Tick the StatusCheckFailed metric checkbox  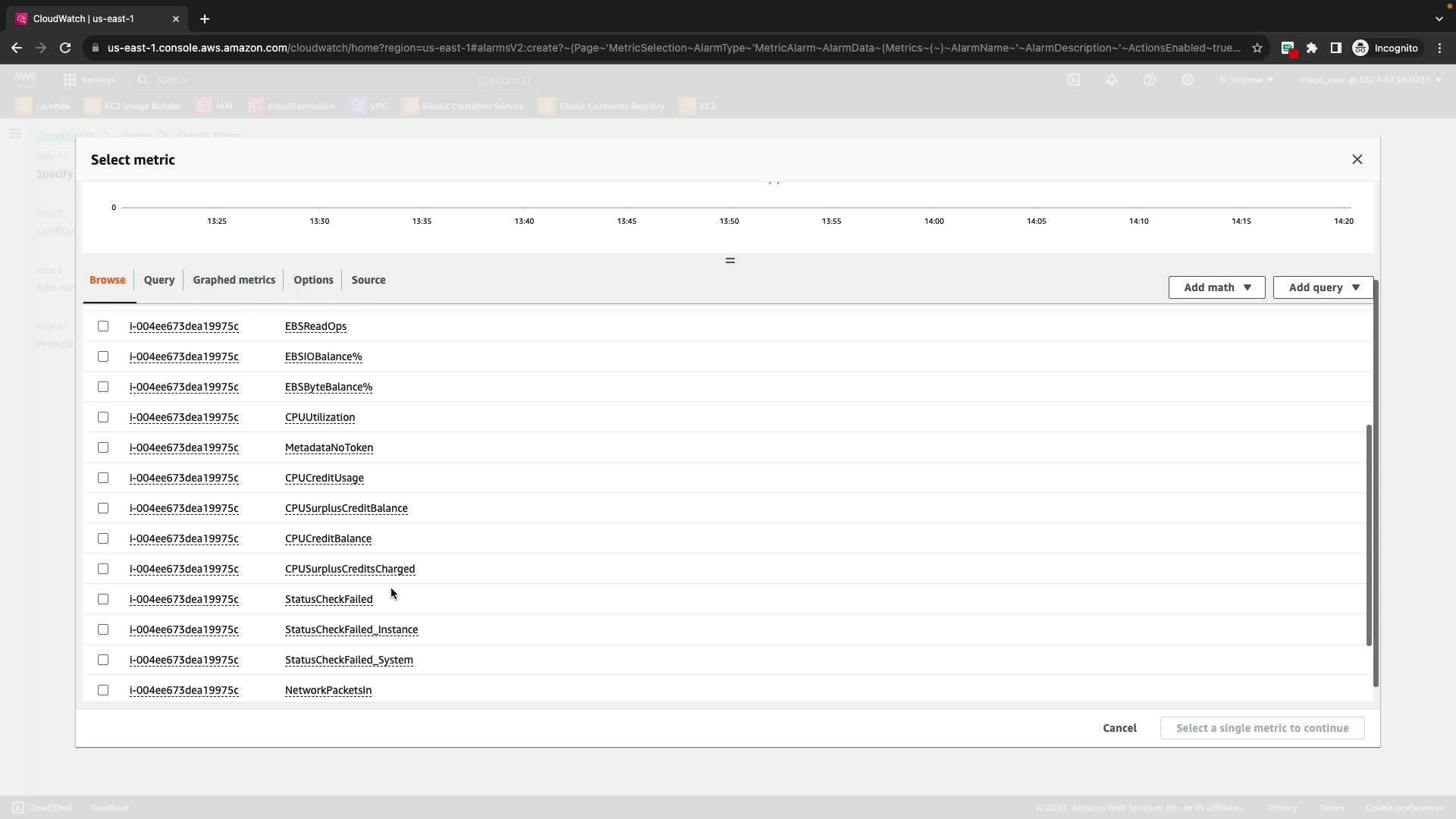click(x=103, y=599)
